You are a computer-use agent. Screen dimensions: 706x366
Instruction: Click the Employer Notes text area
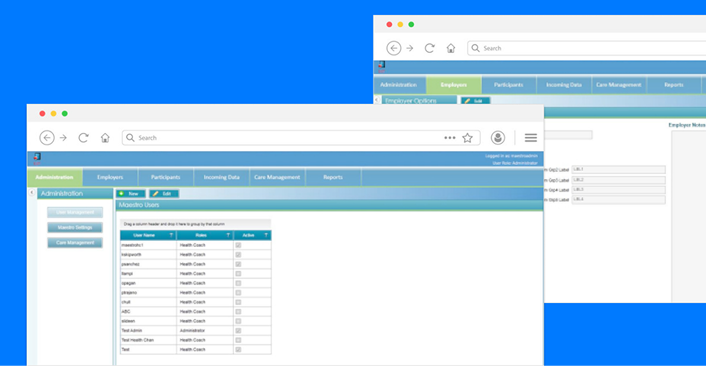[x=689, y=216]
